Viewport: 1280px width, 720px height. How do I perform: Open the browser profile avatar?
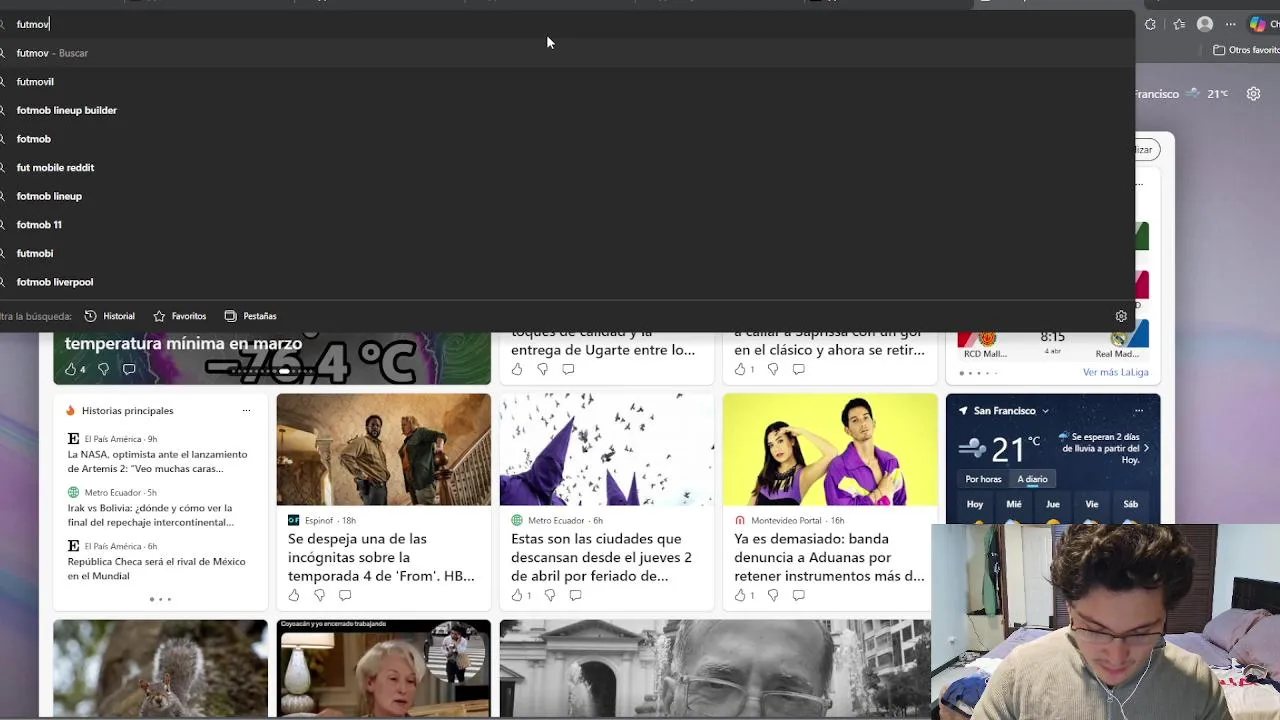[1205, 24]
